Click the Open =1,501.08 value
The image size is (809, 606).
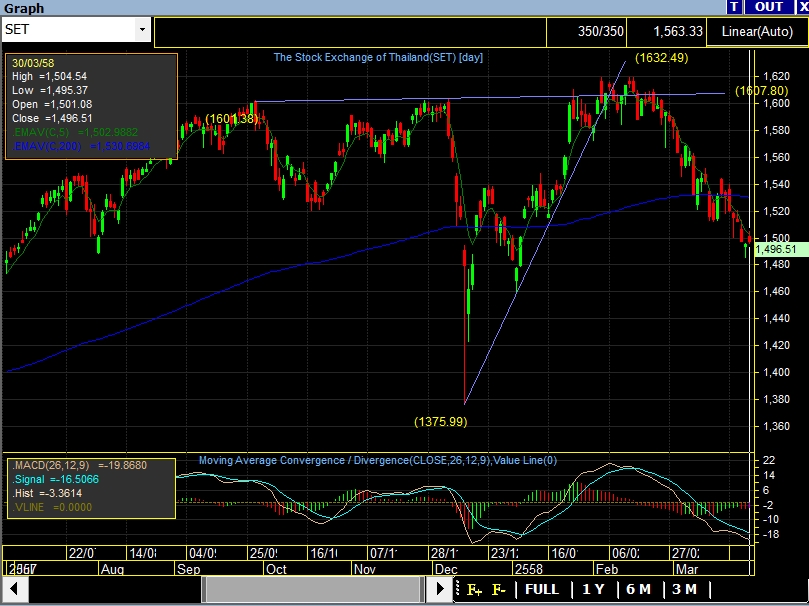coord(52,104)
